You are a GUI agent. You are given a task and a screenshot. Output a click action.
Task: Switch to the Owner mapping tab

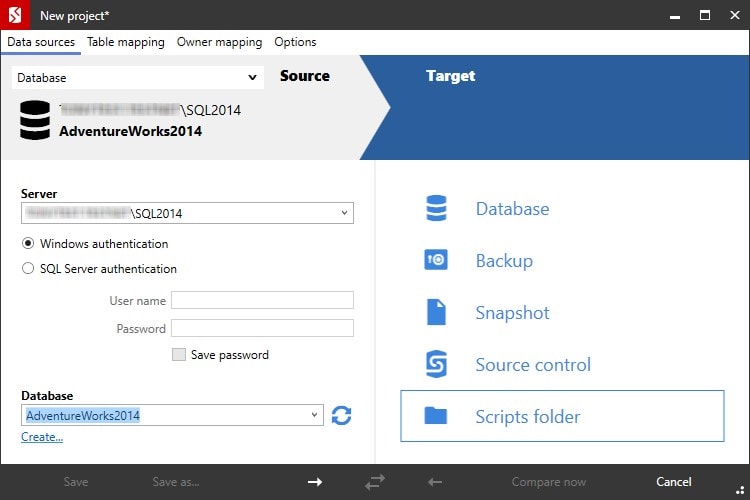pyautogui.click(x=220, y=42)
